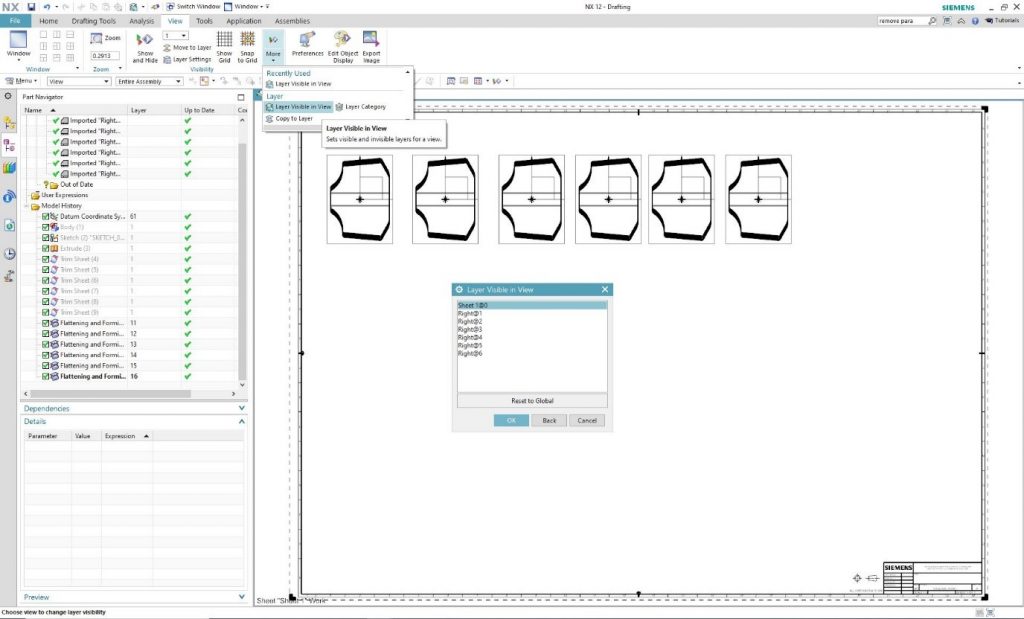Open the Entire Assembly scope dropdown
1024x619 pixels.
148,81
